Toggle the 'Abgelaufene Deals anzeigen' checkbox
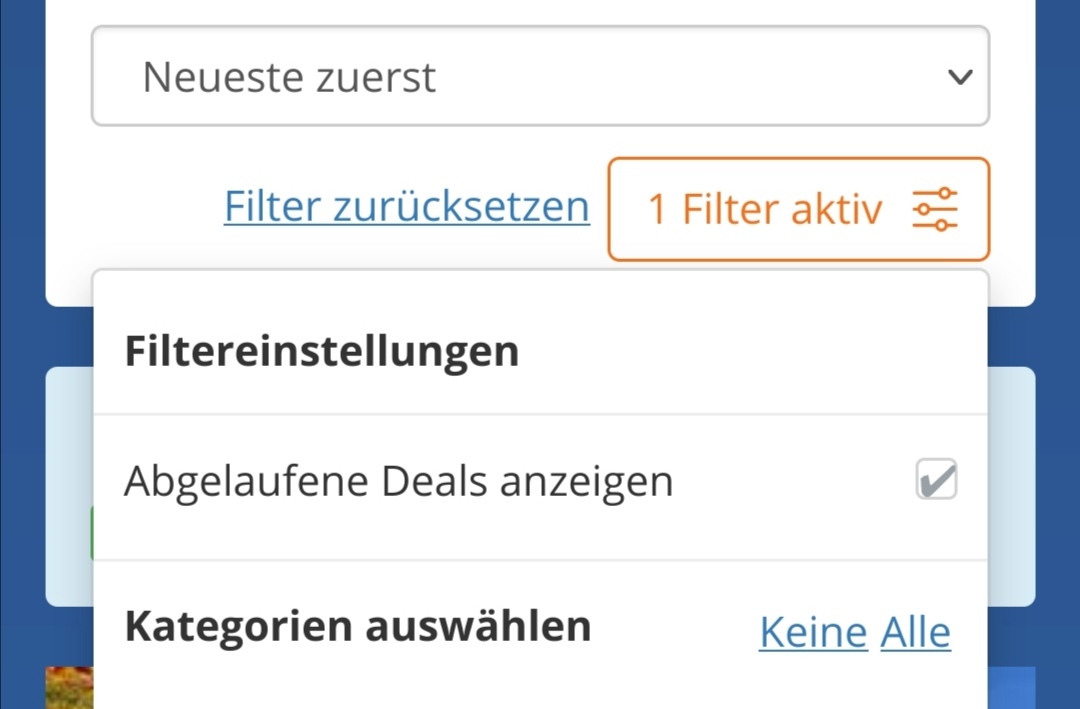Image resolution: width=1080 pixels, height=709 pixels. point(936,479)
